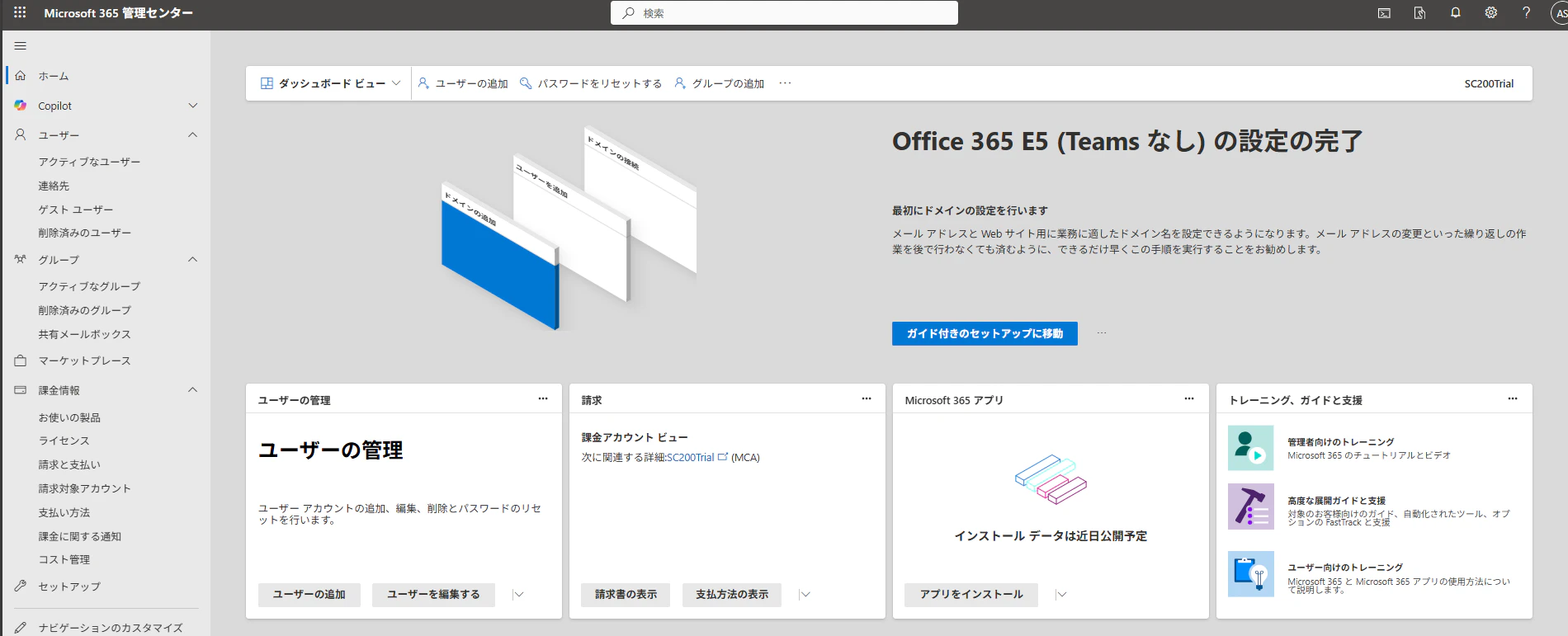Open 管理者向けのトレーニング link
This screenshot has width=1568, height=636.
[x=1341, y=442]
